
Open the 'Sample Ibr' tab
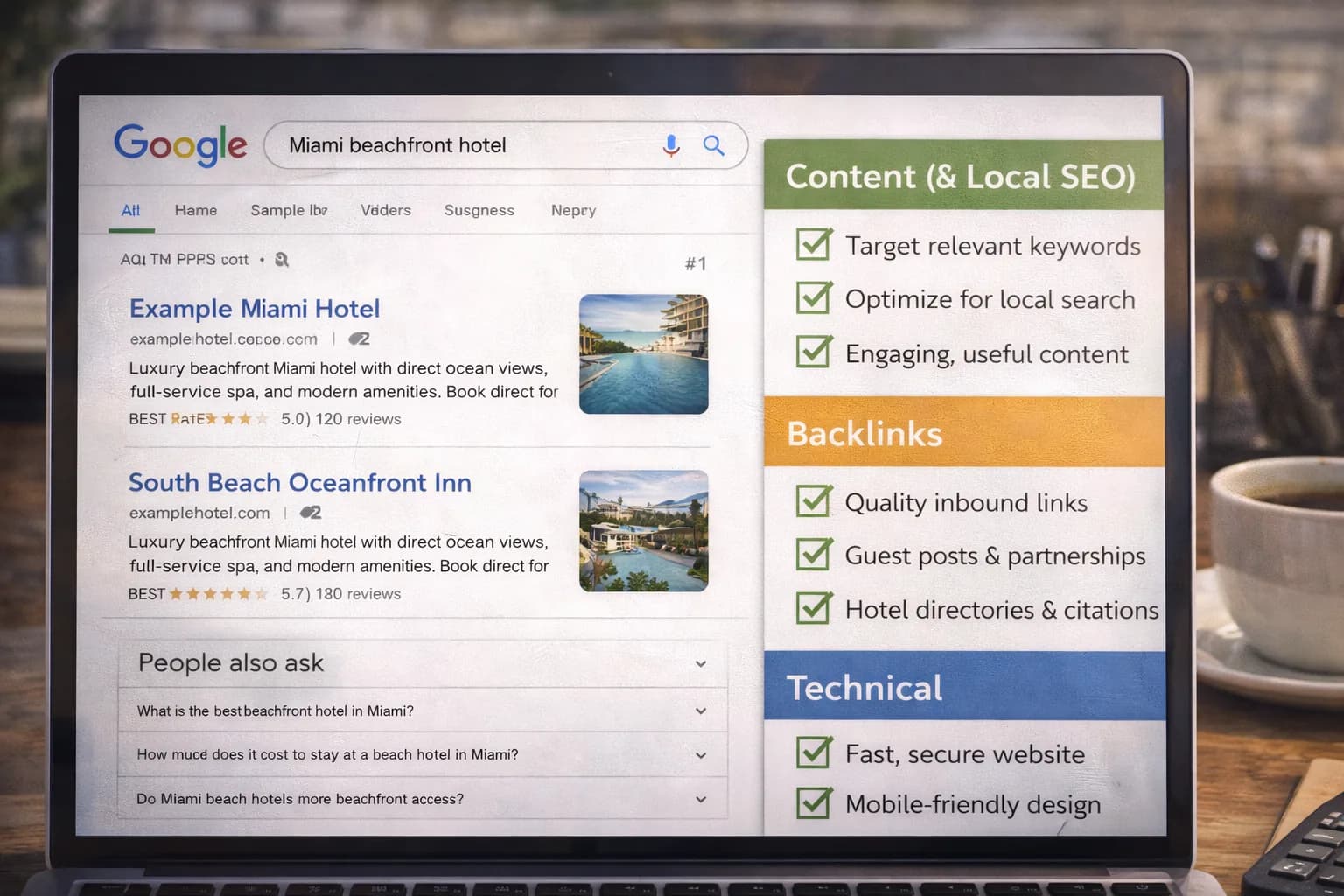(289, 210)
